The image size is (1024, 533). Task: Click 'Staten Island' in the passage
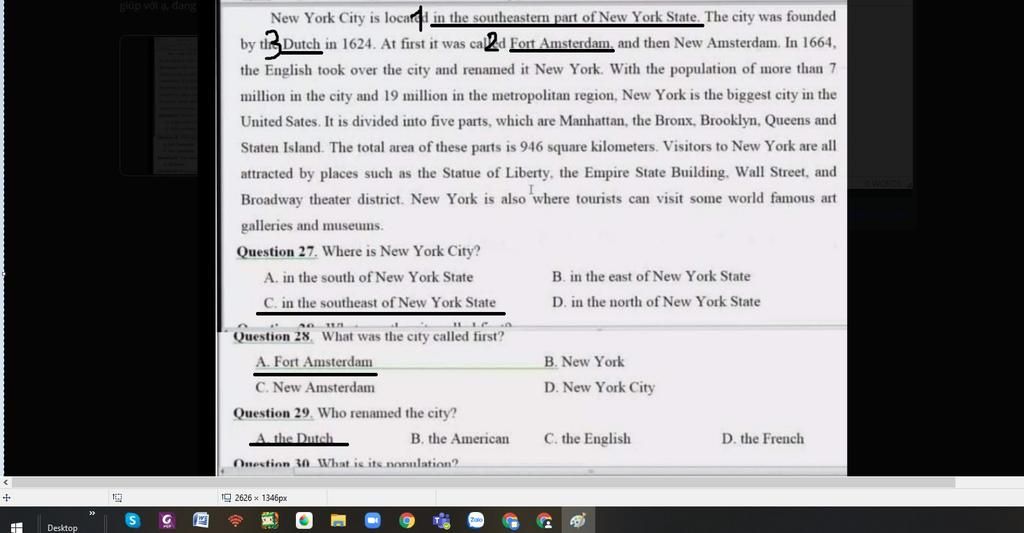pyautogui.click(x=281, y=147)
